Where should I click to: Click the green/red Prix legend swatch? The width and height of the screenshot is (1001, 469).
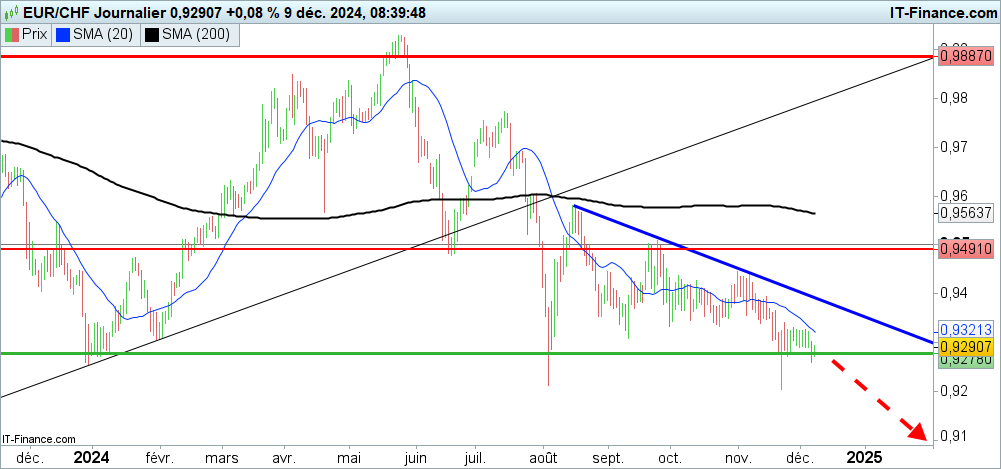click(11, 35)
